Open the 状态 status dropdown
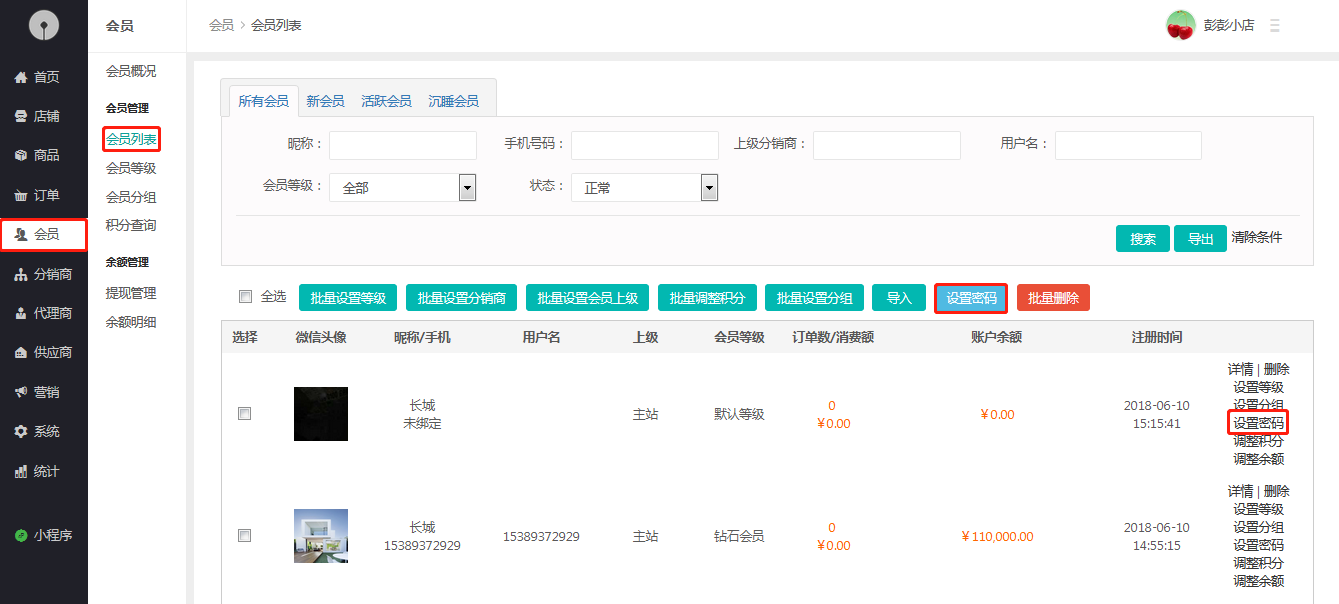The height and width of the screenshot is (604, 1339). pos(709,187)
